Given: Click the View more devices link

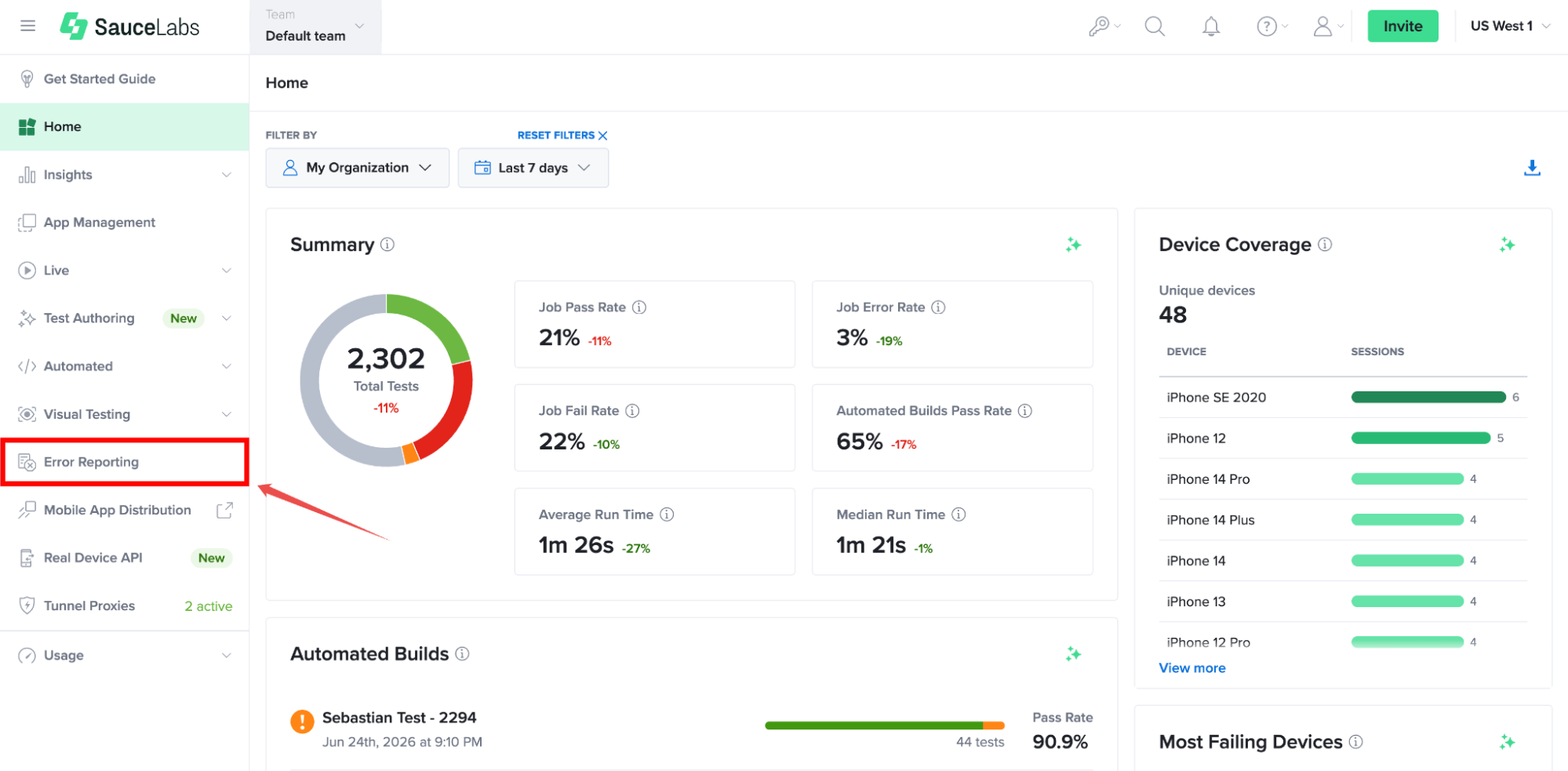Looking at the screenshot, I should tap(1191, 668).
